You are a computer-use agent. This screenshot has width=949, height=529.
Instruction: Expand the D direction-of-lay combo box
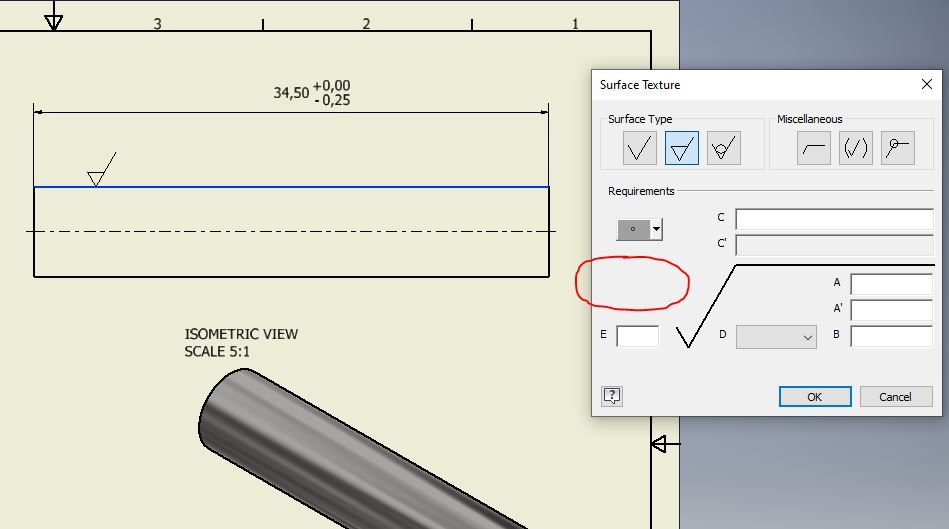click(776, 337)
